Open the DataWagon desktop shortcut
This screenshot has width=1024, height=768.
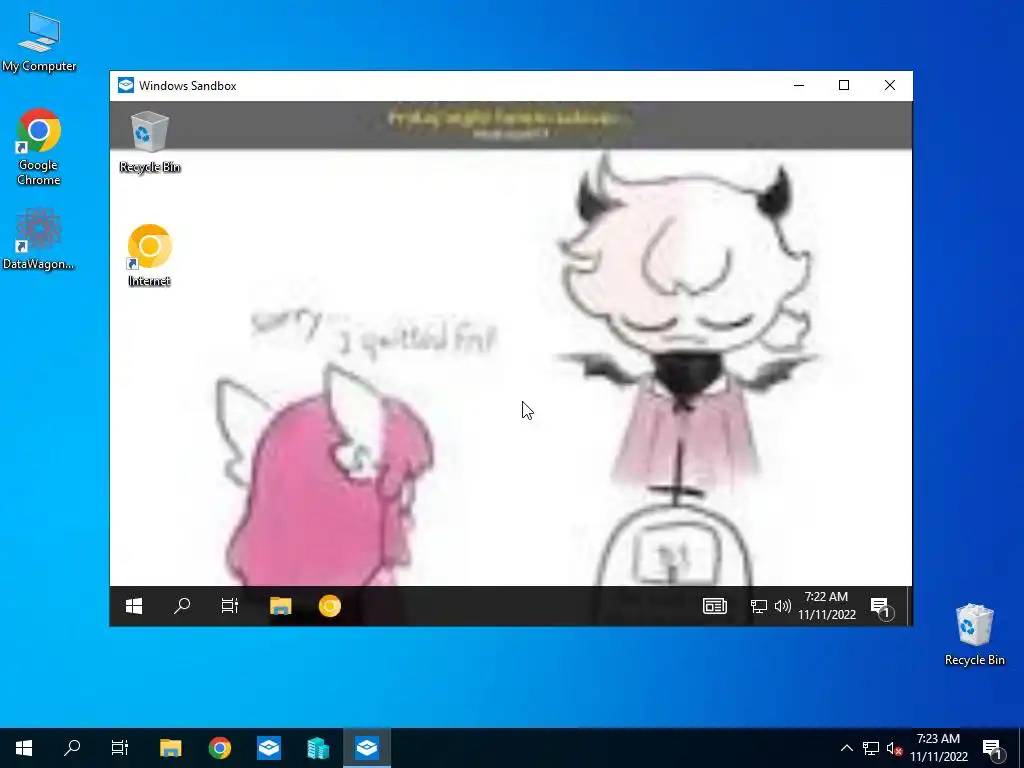39,239
